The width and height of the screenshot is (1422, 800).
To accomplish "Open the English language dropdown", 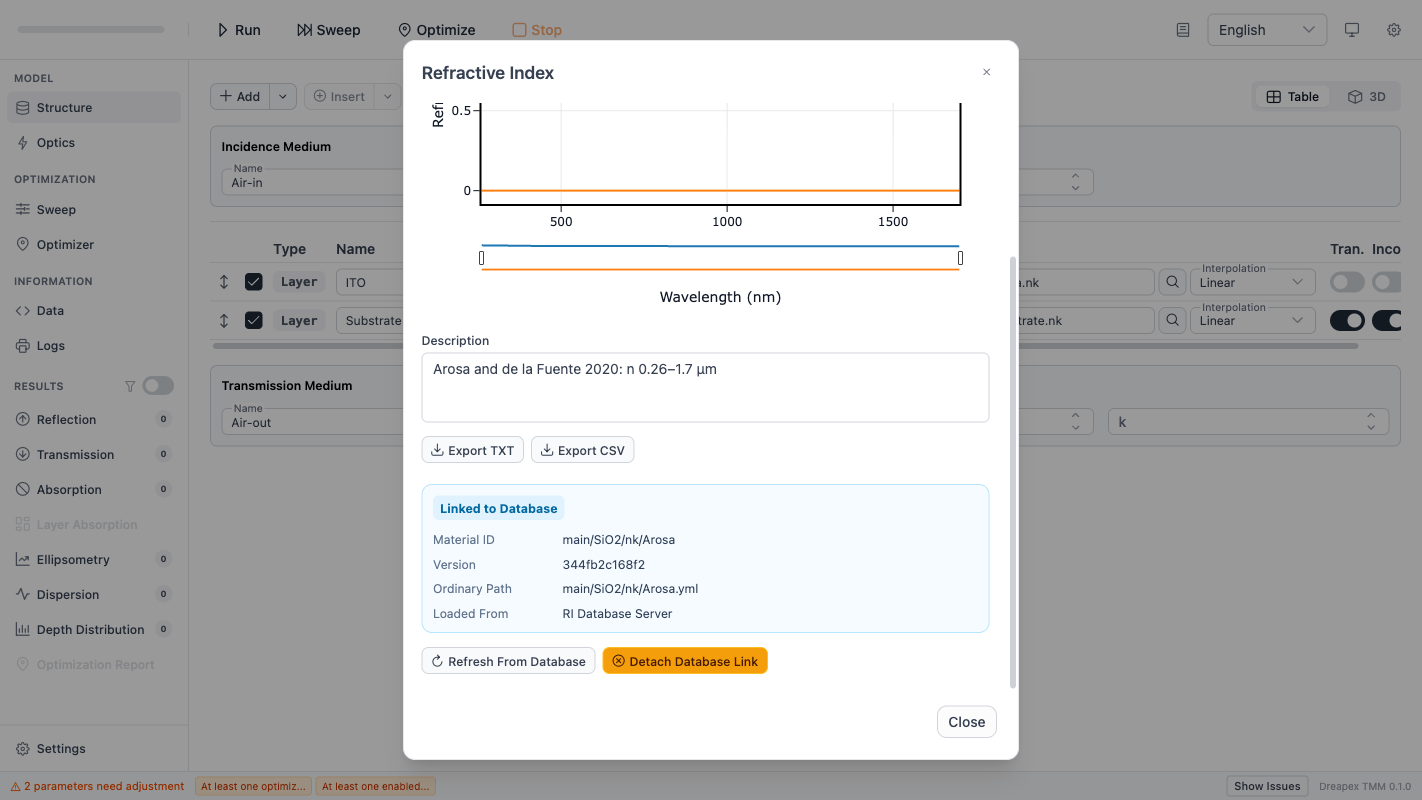I will (x=1266, y=29).
